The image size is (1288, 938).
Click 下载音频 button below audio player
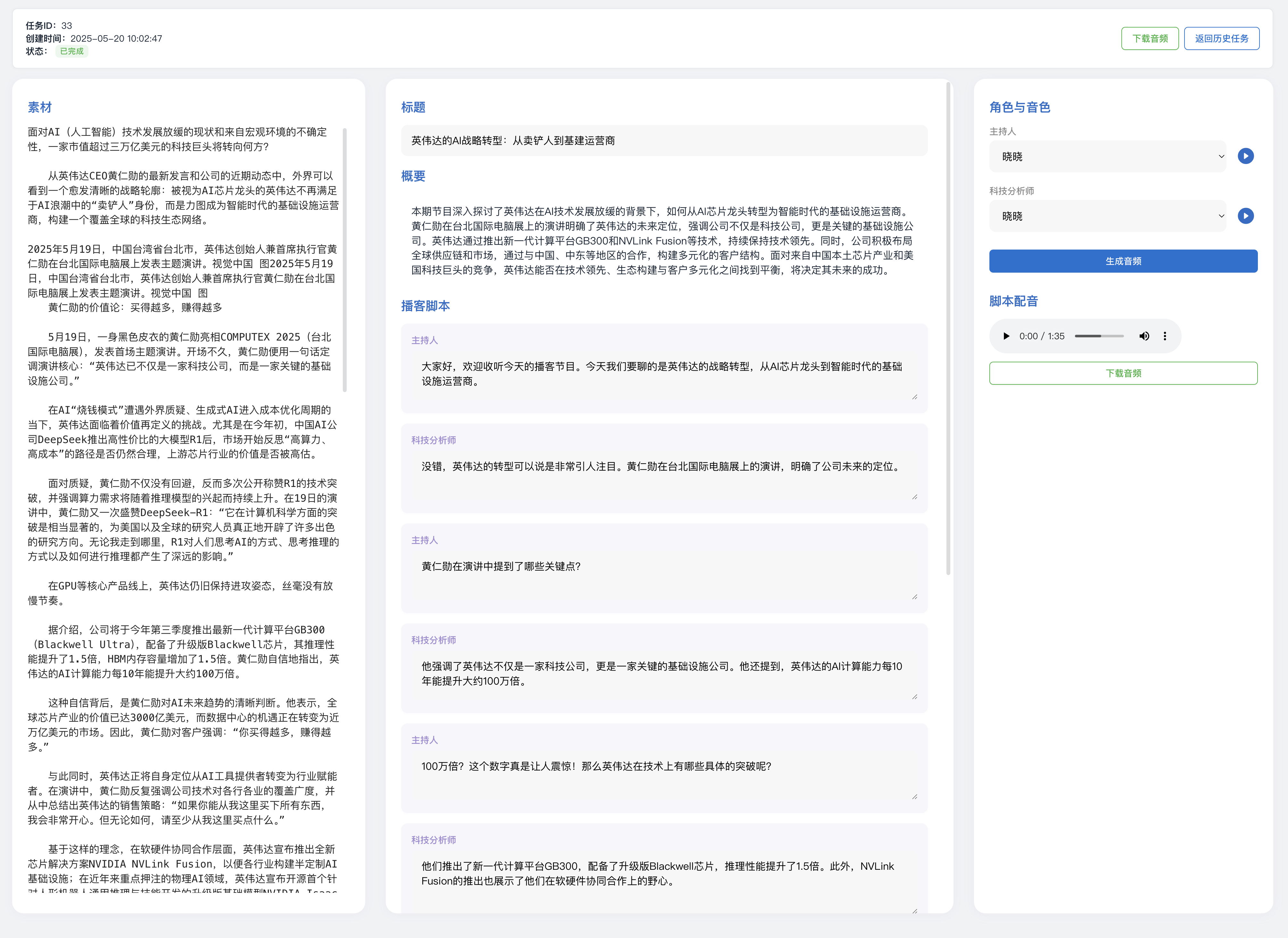click(1123, 373)
